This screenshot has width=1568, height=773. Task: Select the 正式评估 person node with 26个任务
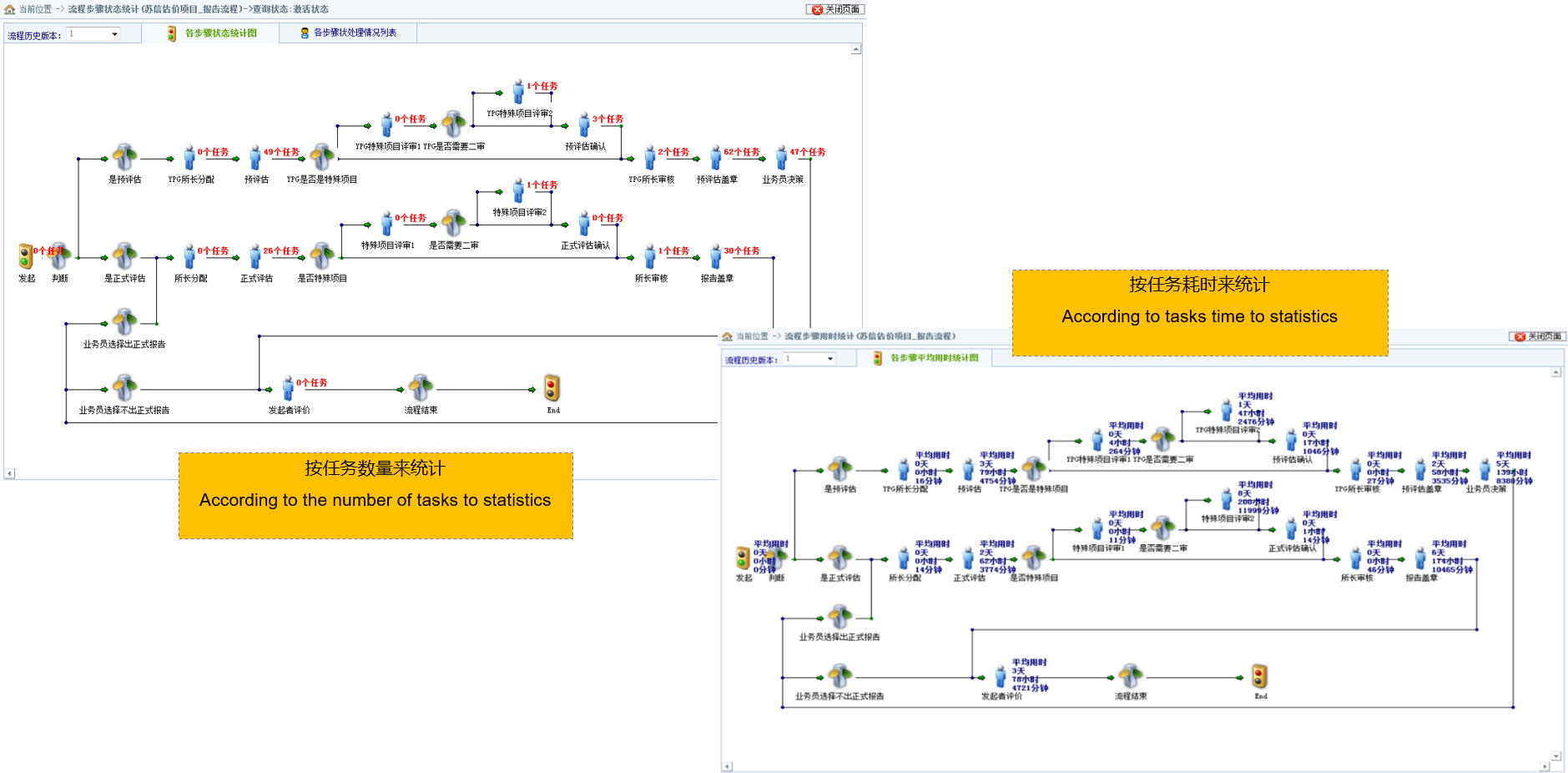255,257
